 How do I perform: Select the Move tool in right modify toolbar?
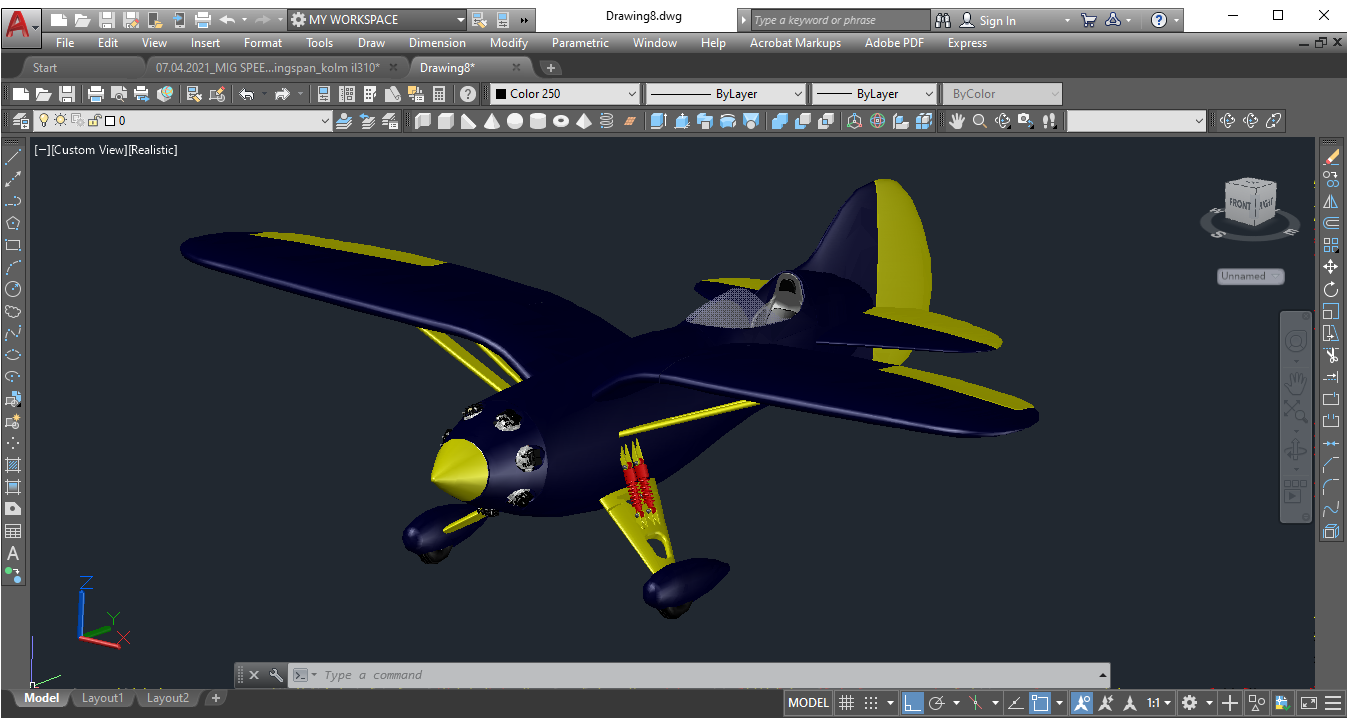pos(1330,267)
